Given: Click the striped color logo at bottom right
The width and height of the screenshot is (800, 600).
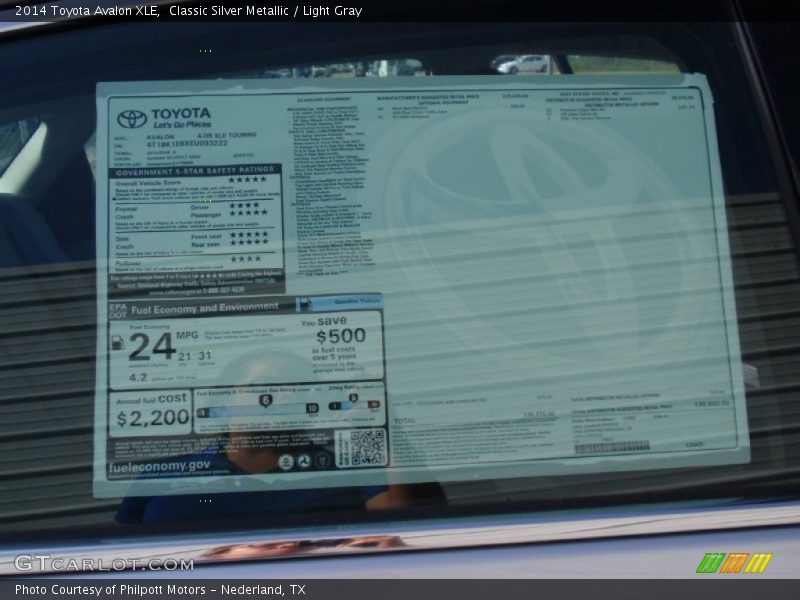Looking at the screenshot, I should click(733, 563).
